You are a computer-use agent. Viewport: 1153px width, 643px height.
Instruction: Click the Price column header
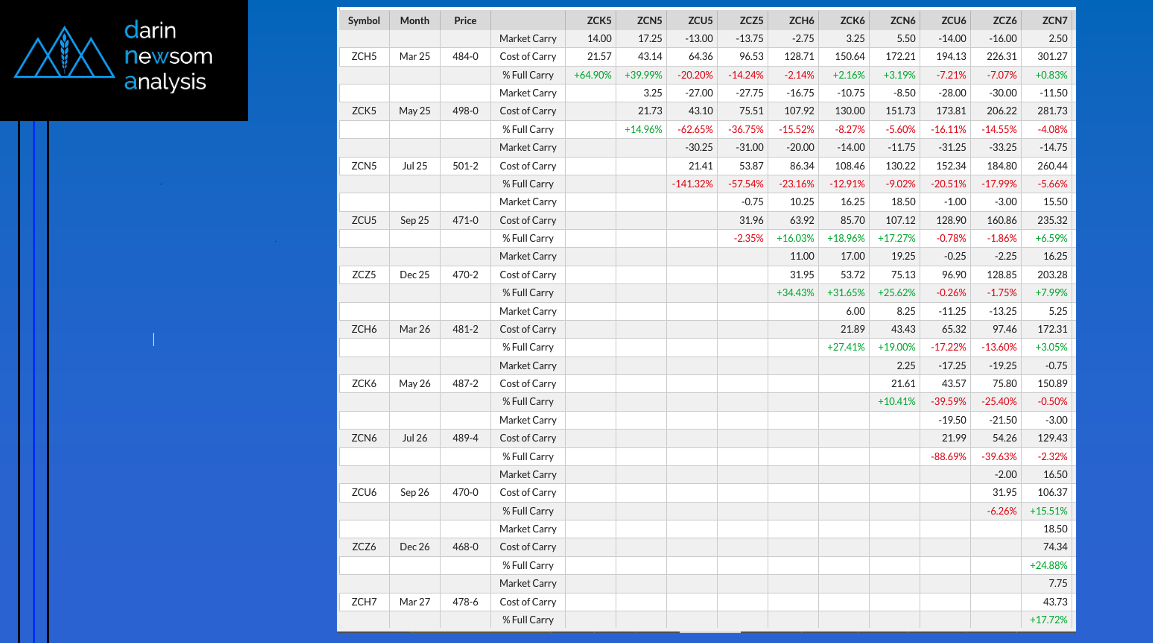pos(465,20)
